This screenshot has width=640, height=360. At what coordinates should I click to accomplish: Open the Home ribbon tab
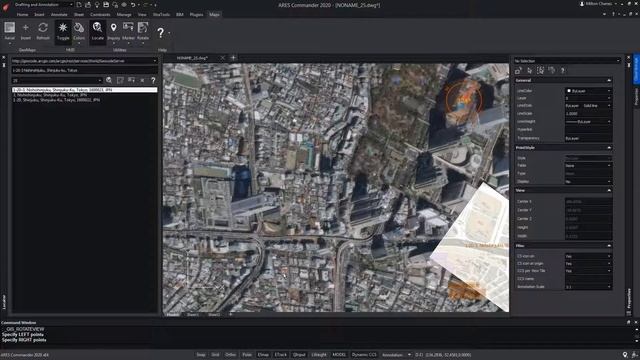tap(22, 15)
